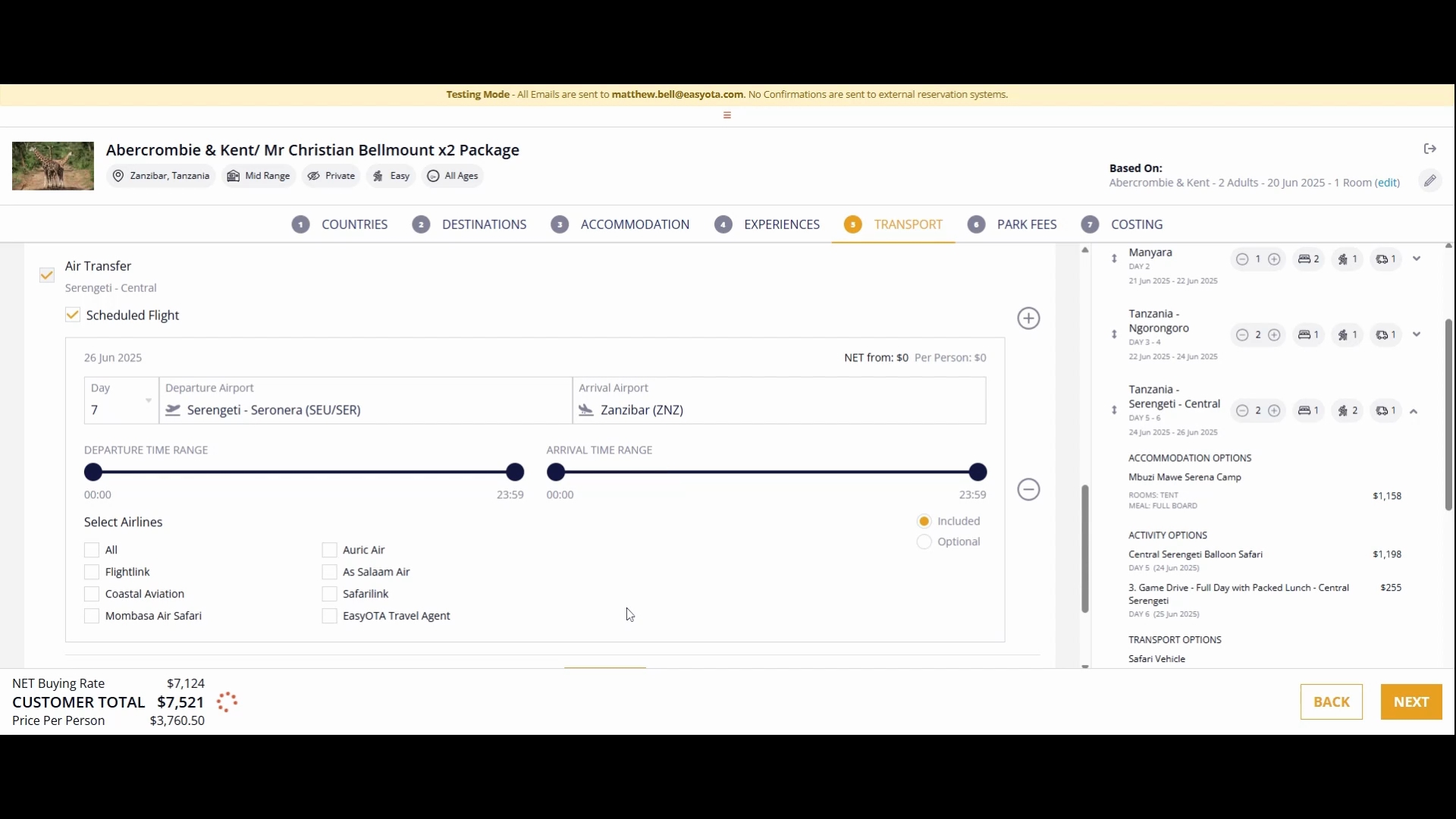Check the Auric Air checkbox
The height and width of the screenshot is (819, 1456).
point(329,550)
